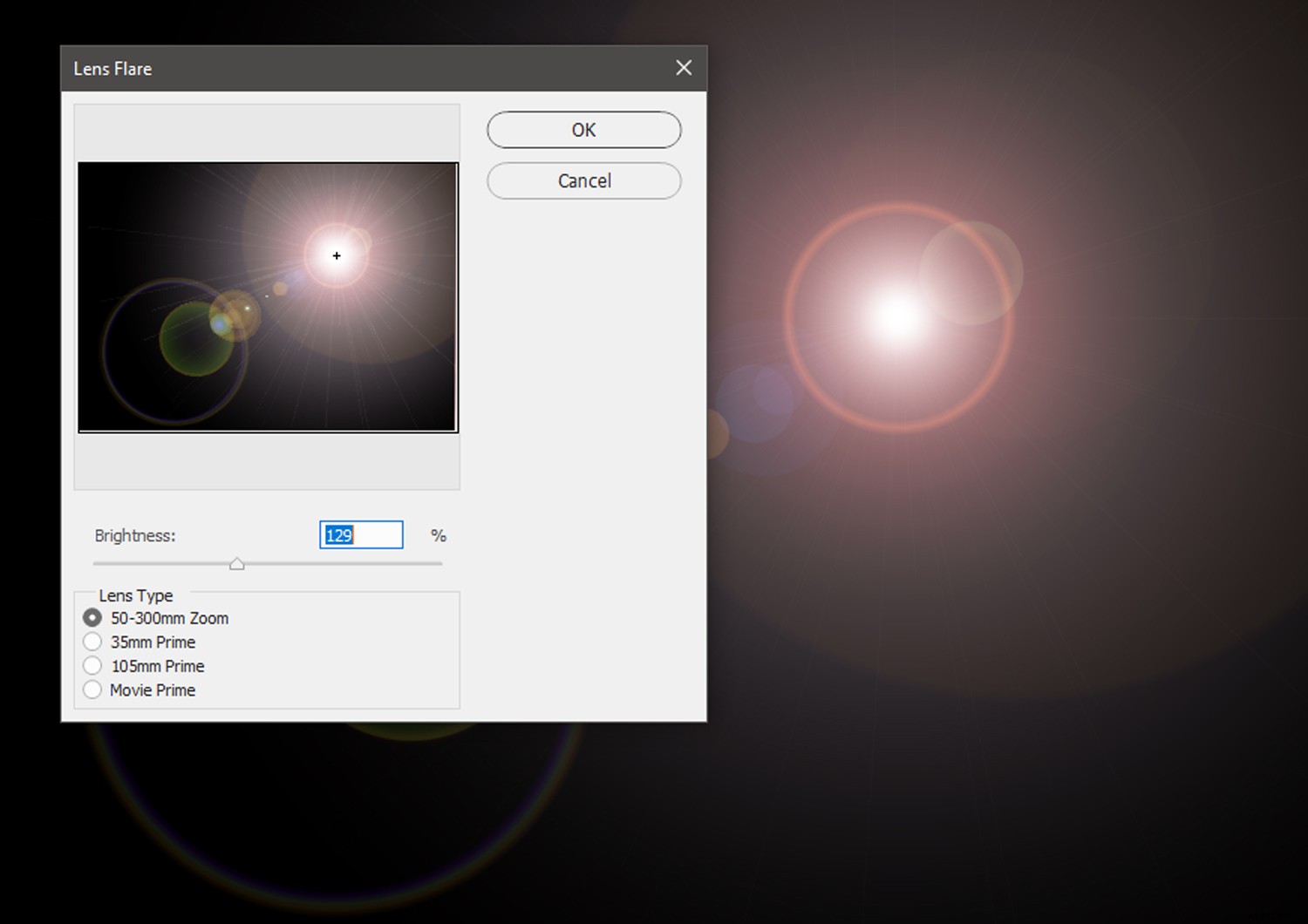Screen dimensions: 1308x924
Task: Close the Lens Flare dialog window
Action: (x=684, y=68)
